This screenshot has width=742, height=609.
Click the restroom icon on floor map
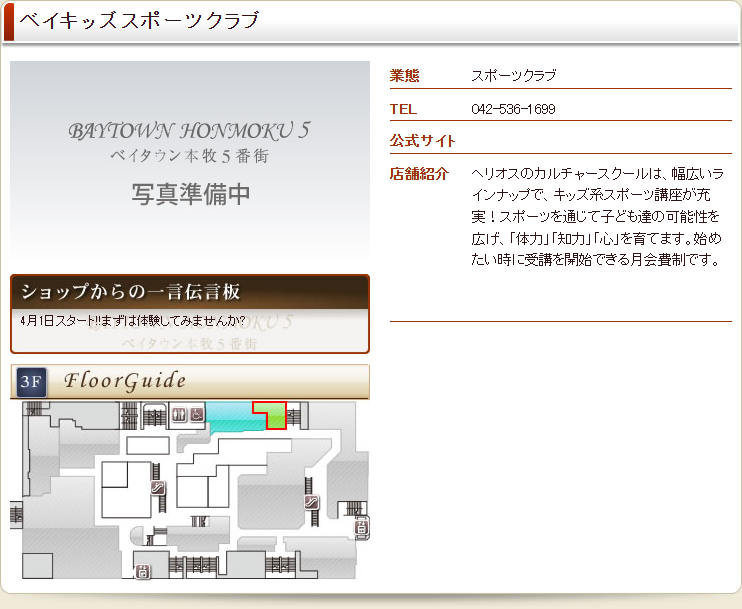(x=179, y=414)
